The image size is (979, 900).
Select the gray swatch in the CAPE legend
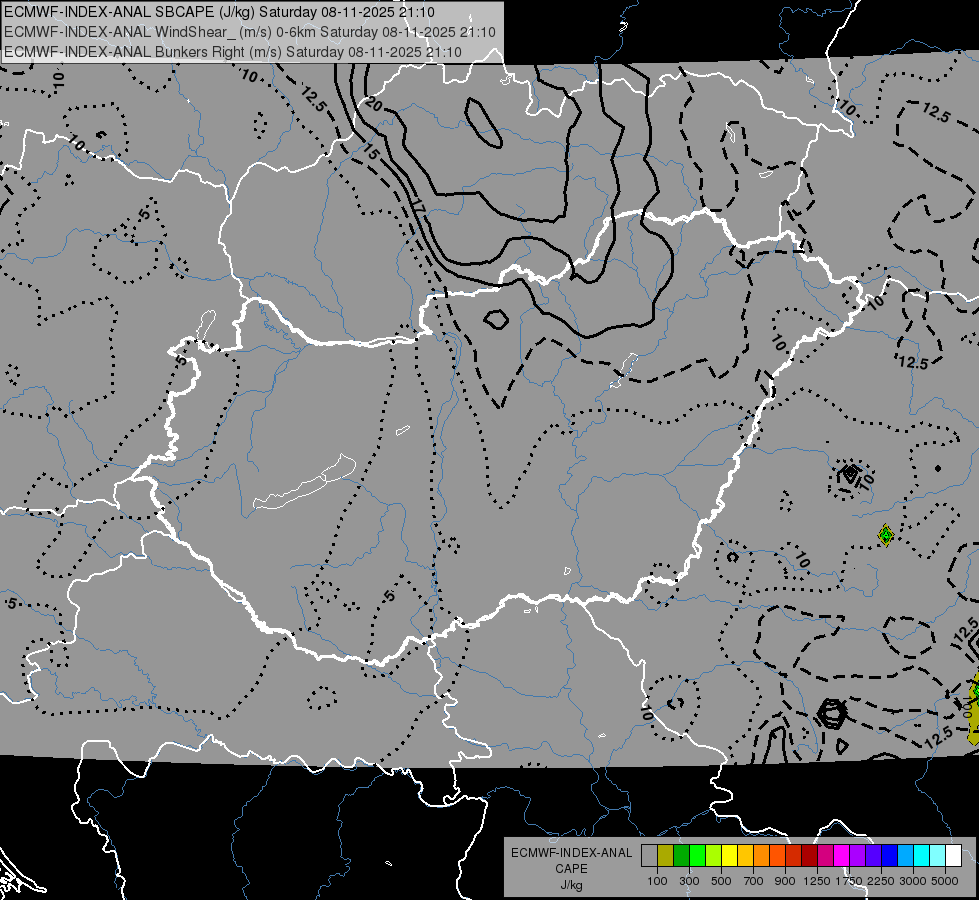649,856
